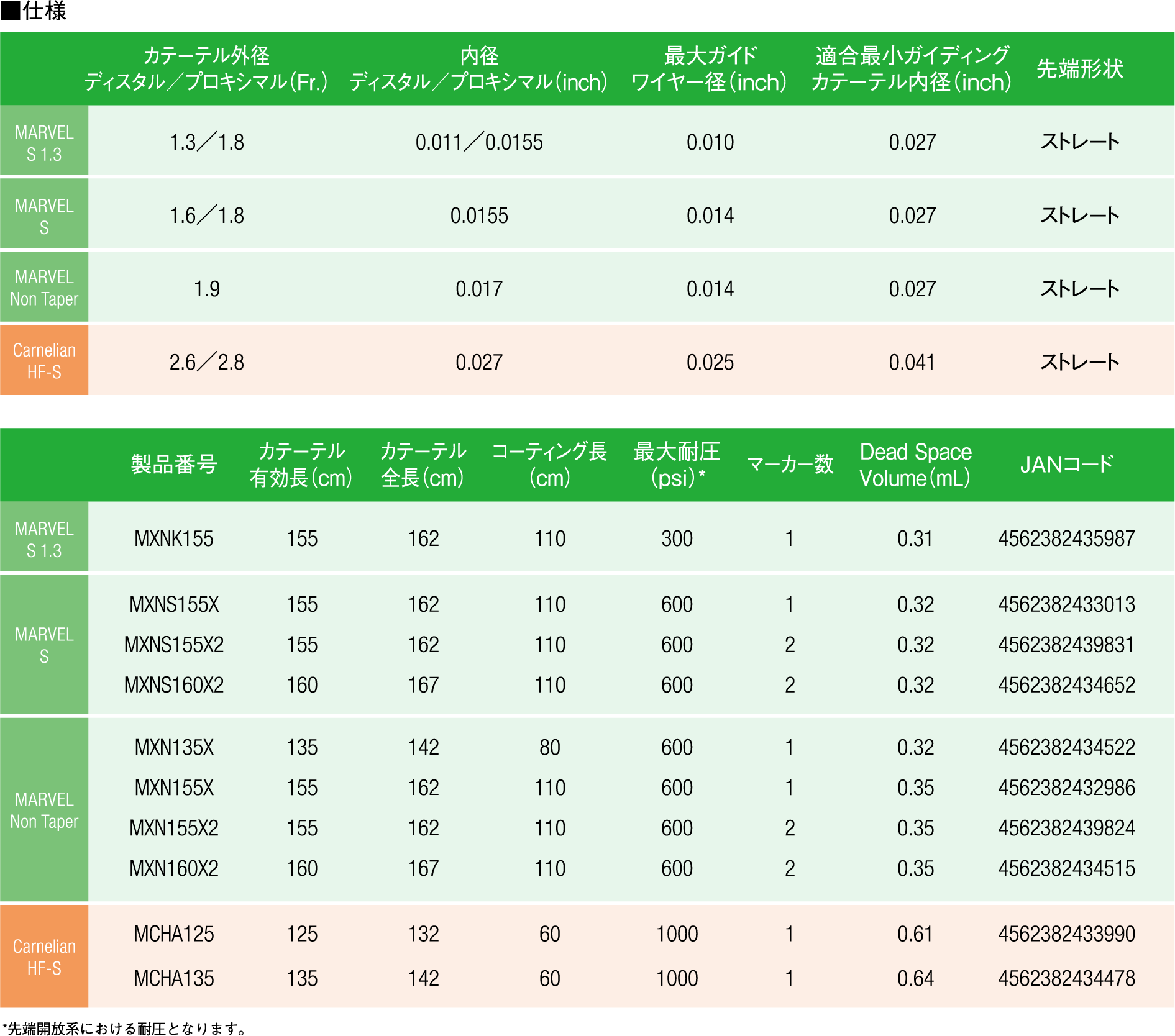Click footnote '*先端開放系における耐圧となります。'
Screen dimensions: 1175x1036
click(x=124, y=1029)
